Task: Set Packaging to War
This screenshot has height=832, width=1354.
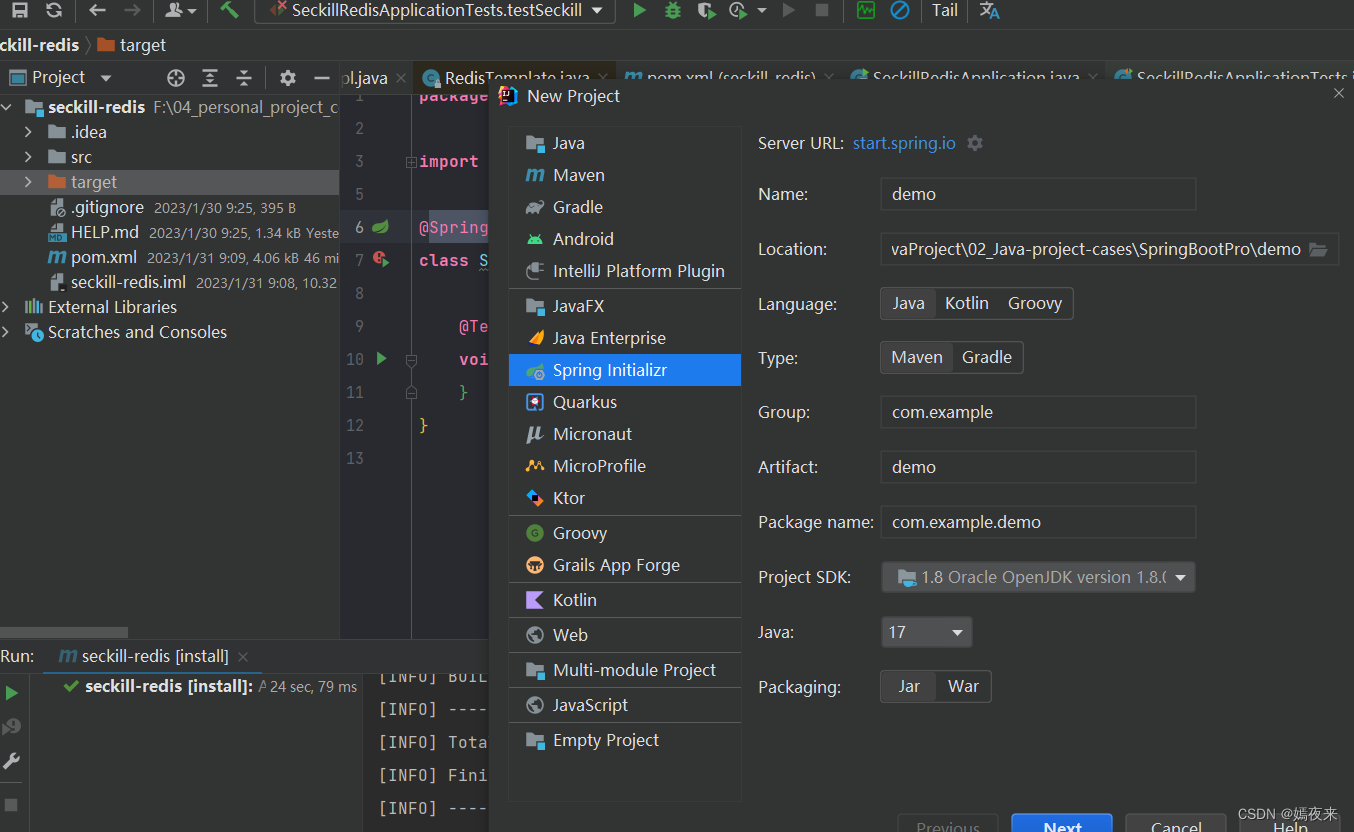Action: click(x=963, y=686)
